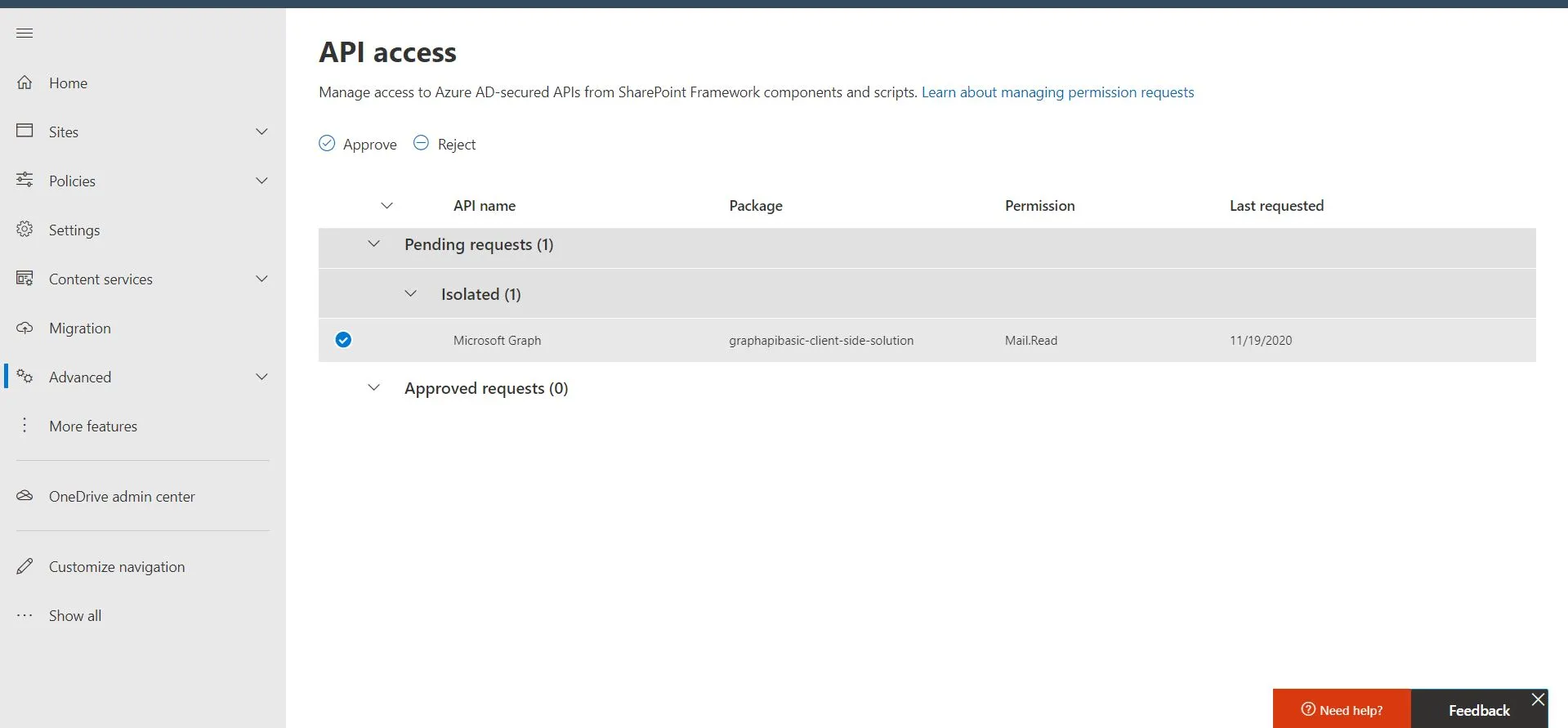Click the hamburger navigation menu icon
Image resolution: width=1568 pixels, height=728 pixels.
(25, 33)
